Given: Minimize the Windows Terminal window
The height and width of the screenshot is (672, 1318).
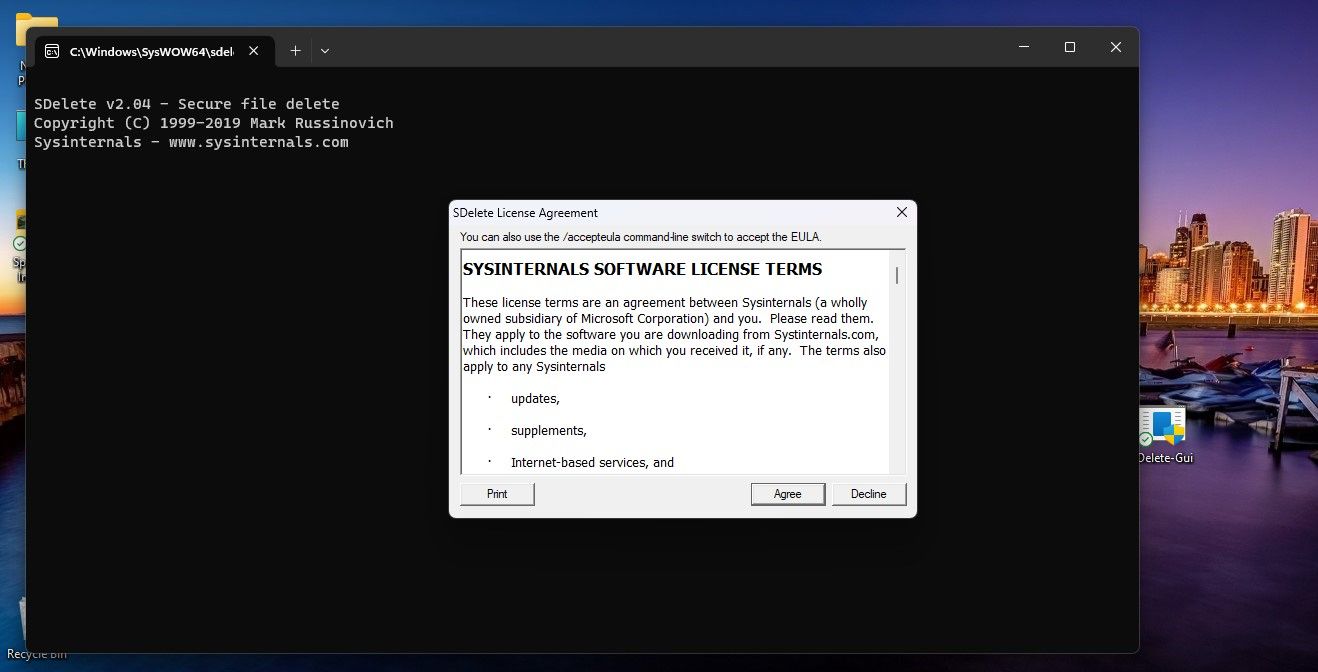Looking at the screenshot, I should tap(1022, 47).
